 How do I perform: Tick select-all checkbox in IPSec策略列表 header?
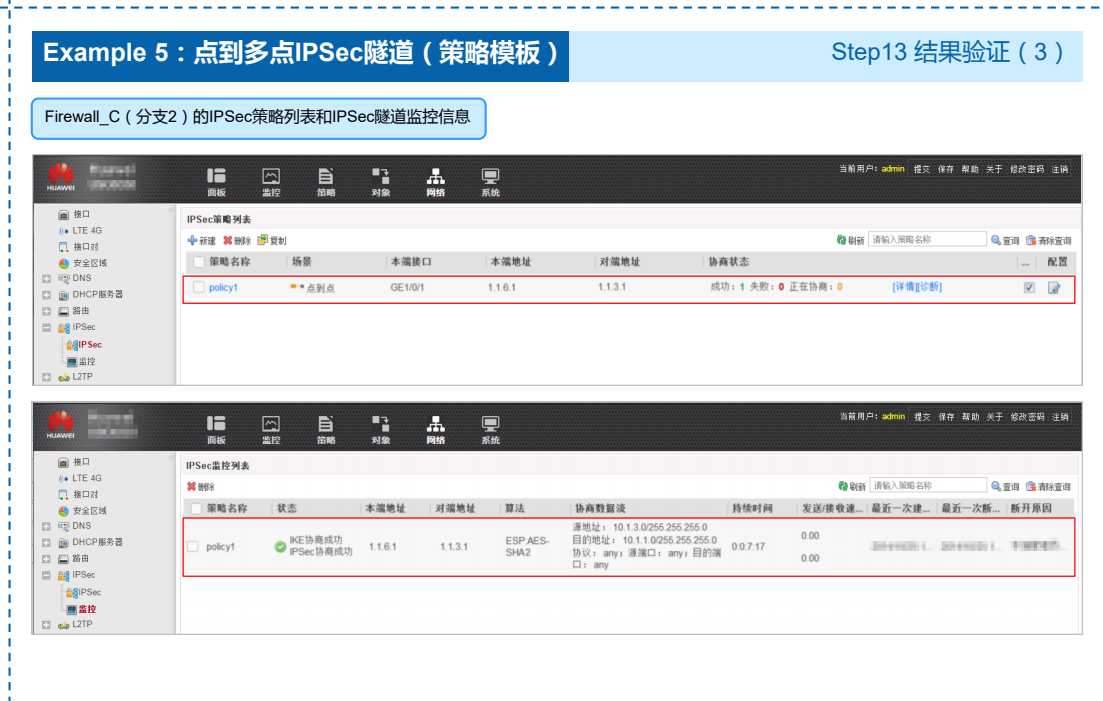point(199,262)
